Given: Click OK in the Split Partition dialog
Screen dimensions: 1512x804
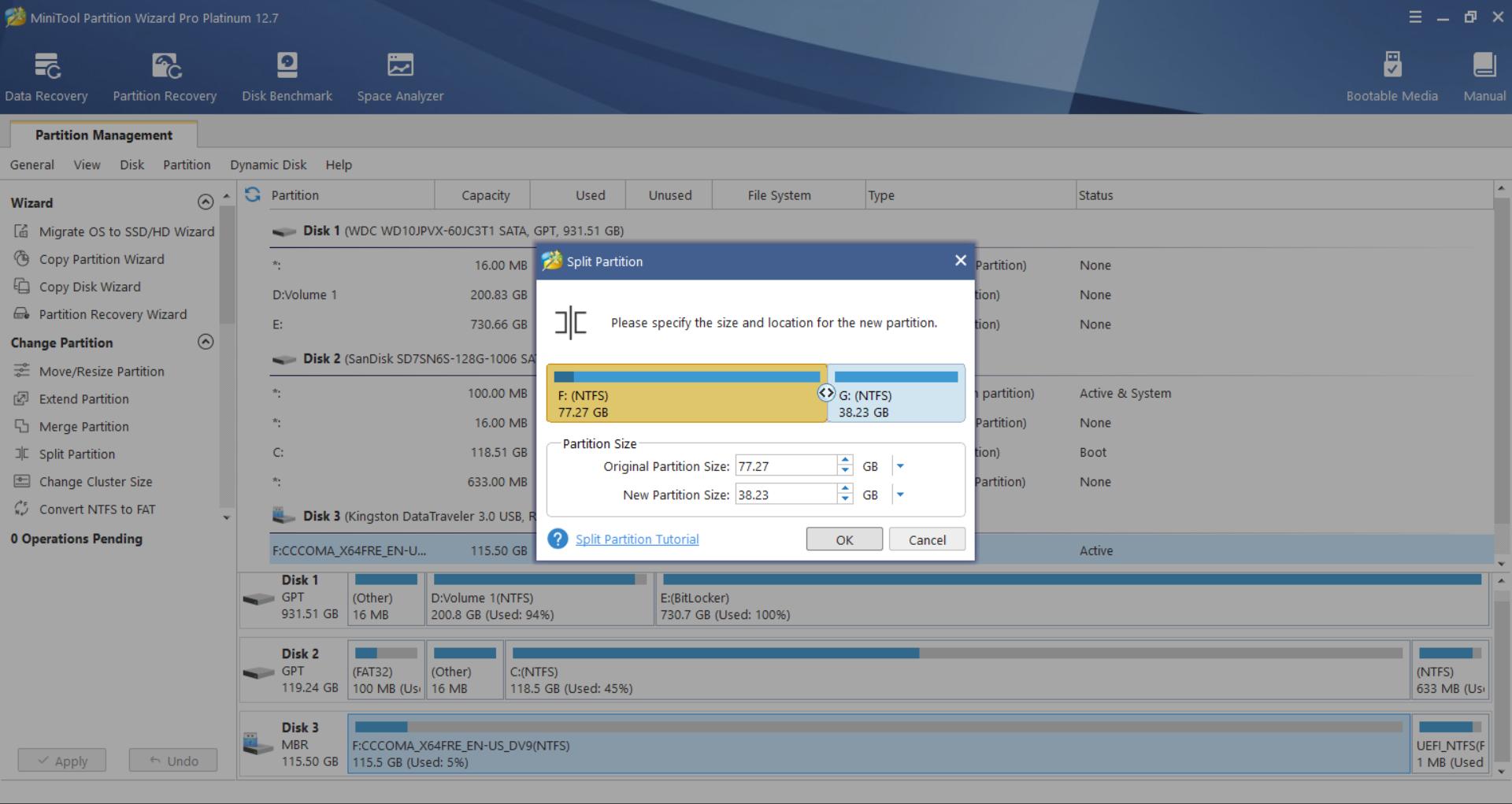Looking at the screenshot, I should (x=844, y=539).
